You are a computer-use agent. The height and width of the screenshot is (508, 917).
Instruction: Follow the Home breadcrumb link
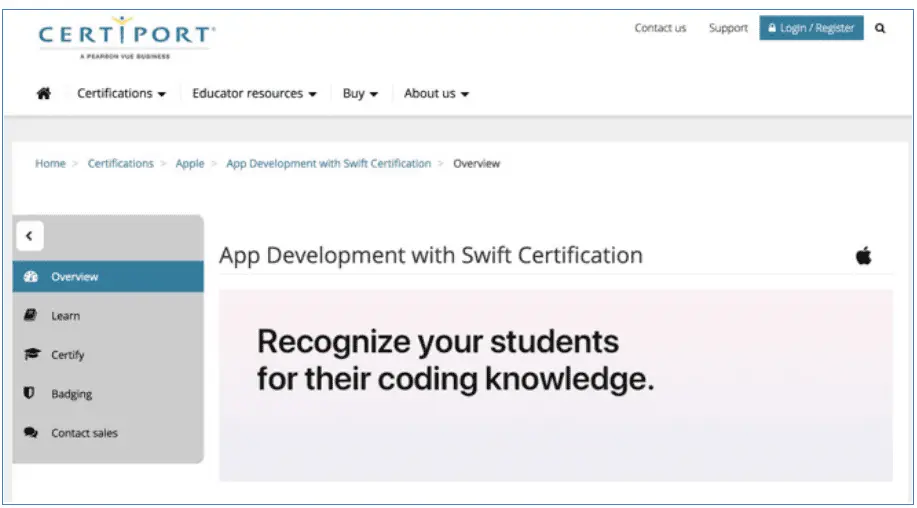tap(50, 164)
